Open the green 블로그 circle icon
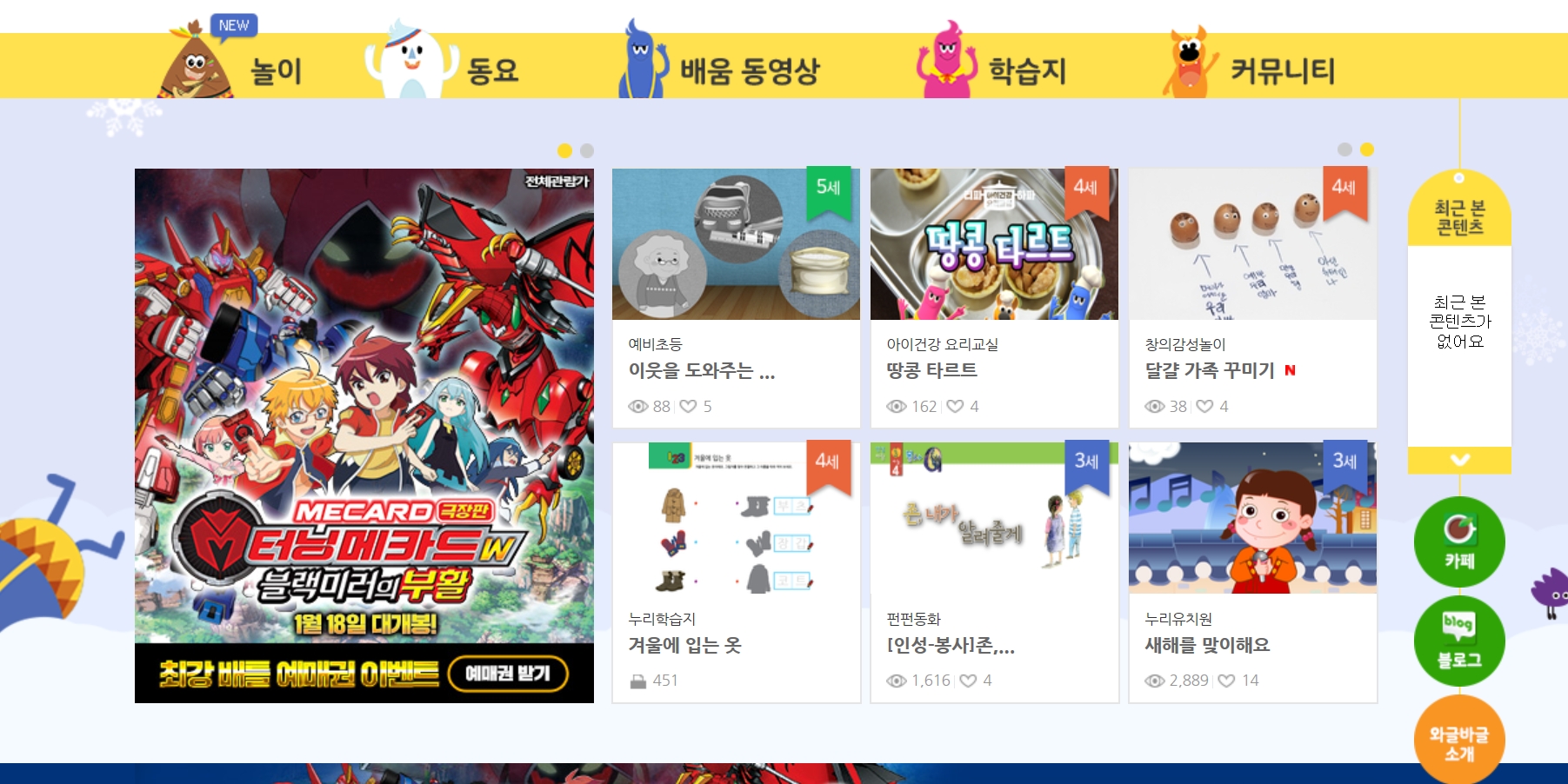Viewport: 1568px width, 784px height. 1459,641
